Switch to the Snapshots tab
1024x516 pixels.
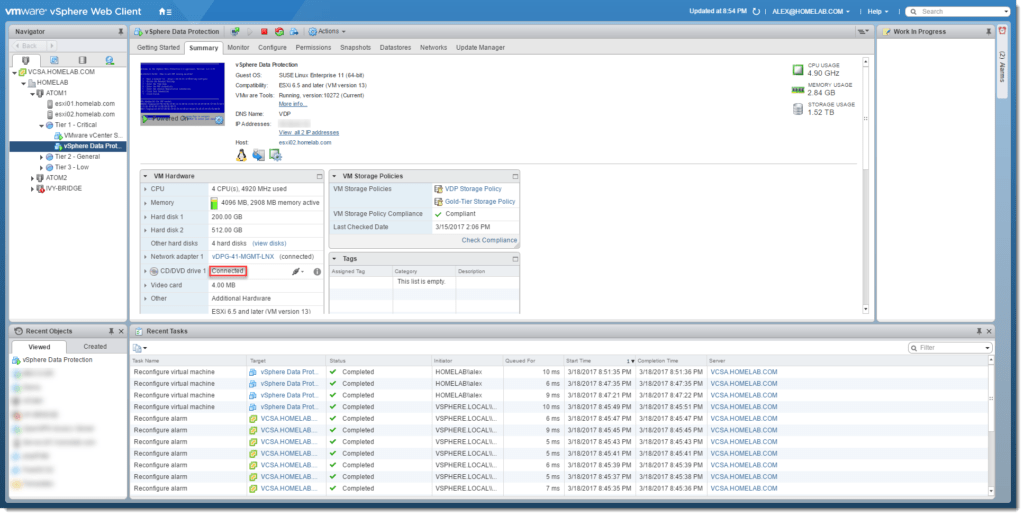pos(355,48)
